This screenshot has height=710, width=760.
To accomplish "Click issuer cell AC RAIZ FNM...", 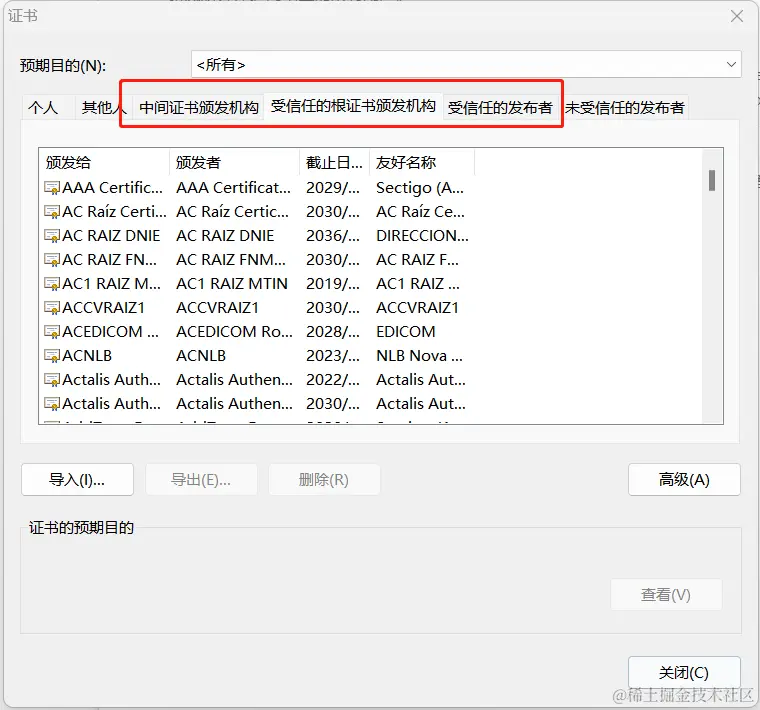I will click(x=231, y=260).
